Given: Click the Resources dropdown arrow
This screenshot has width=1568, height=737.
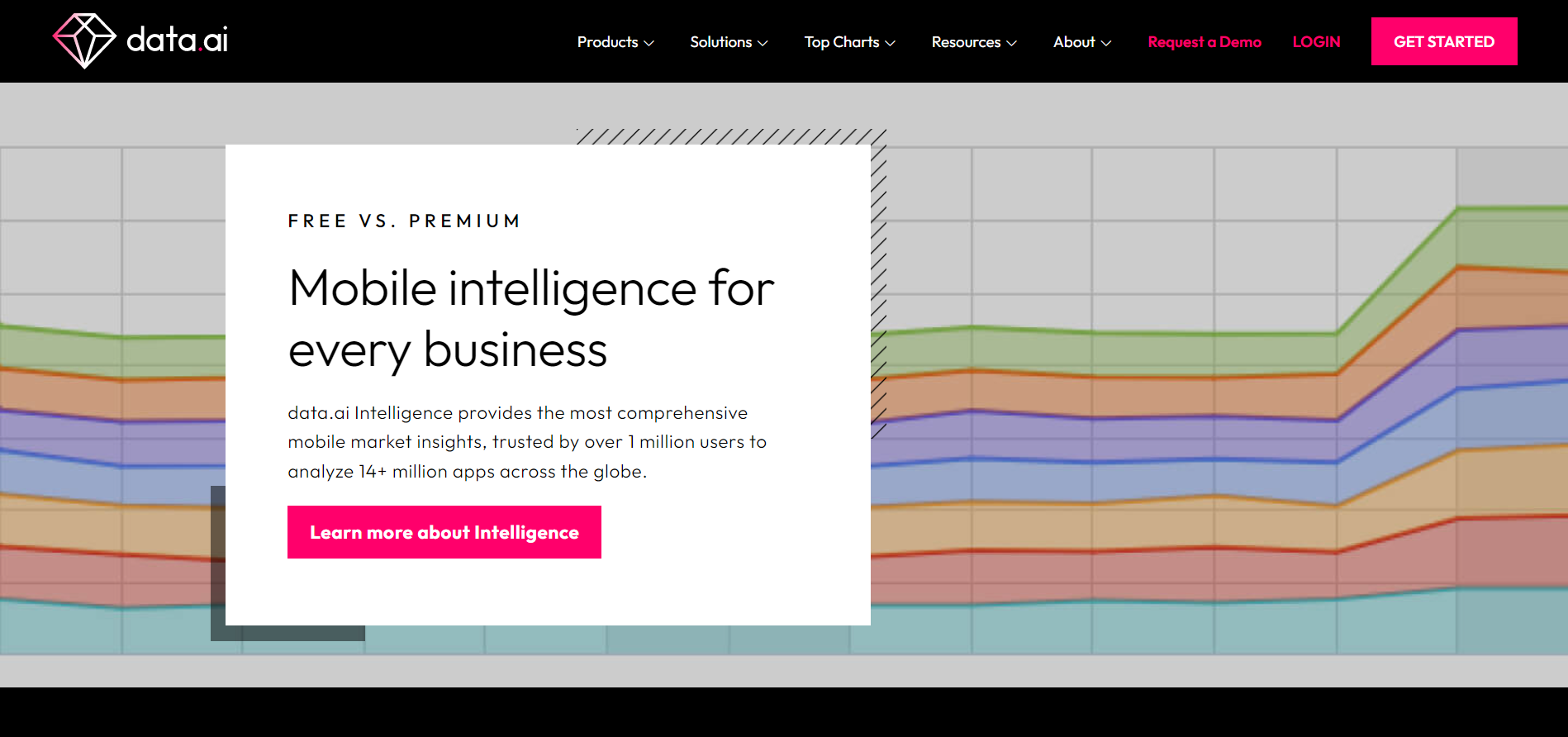Looking at the screenshot, I should pyautogui.click(x=1012, y=43).
